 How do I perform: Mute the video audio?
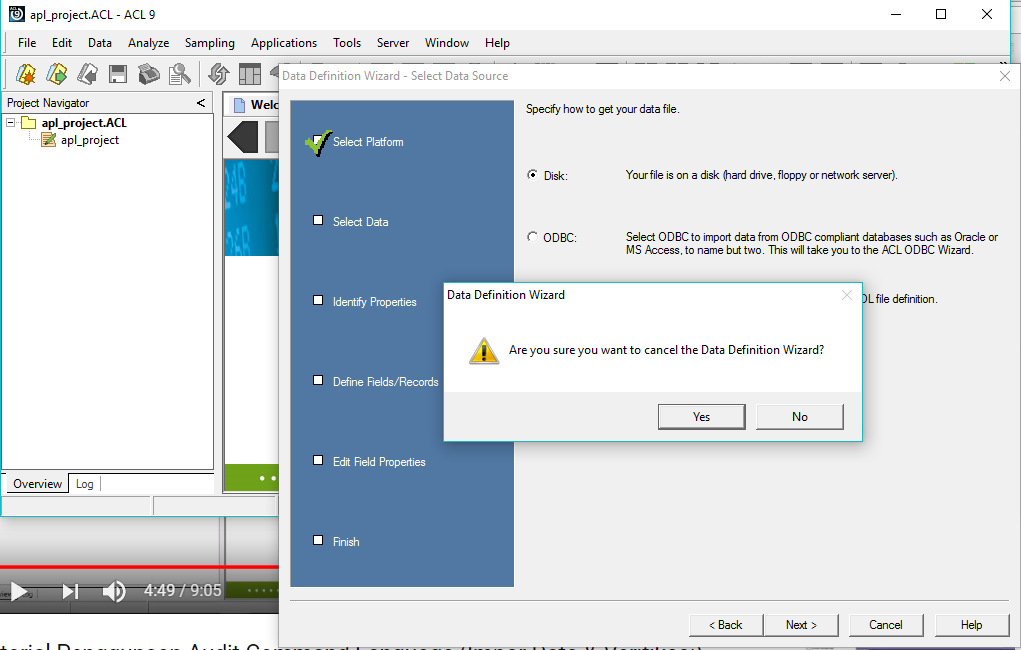click(113, 591)
